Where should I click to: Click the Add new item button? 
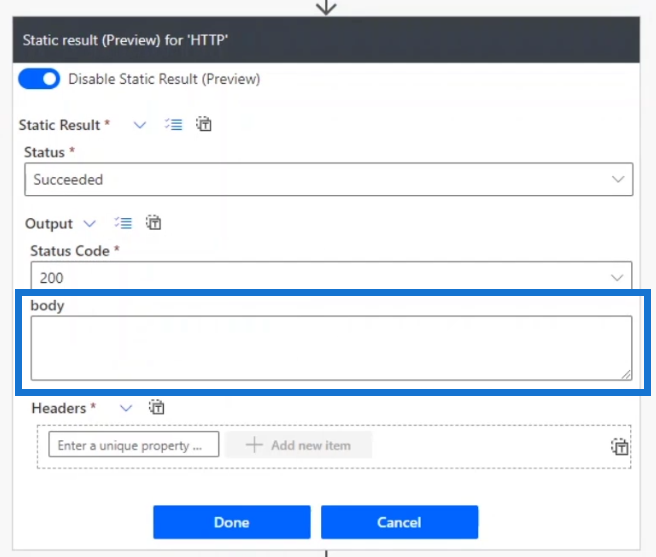[298, 445]
